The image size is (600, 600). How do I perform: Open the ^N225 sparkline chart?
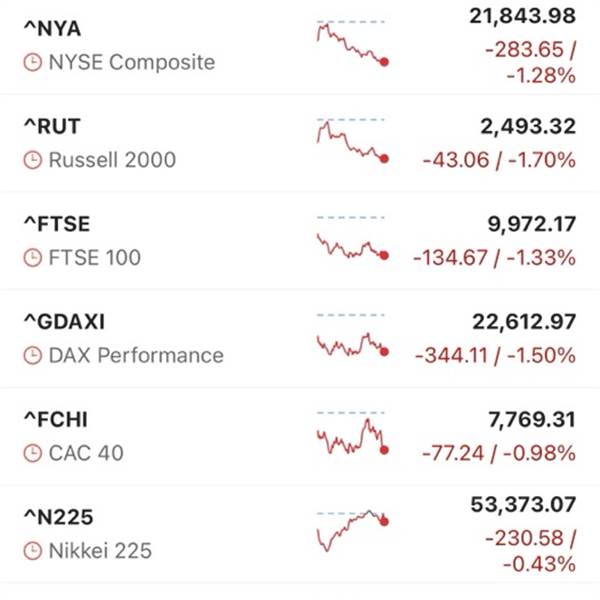(x=352, y=530)
